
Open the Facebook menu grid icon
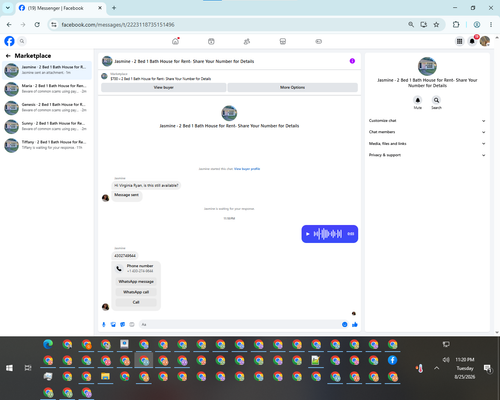click(459, 41)
